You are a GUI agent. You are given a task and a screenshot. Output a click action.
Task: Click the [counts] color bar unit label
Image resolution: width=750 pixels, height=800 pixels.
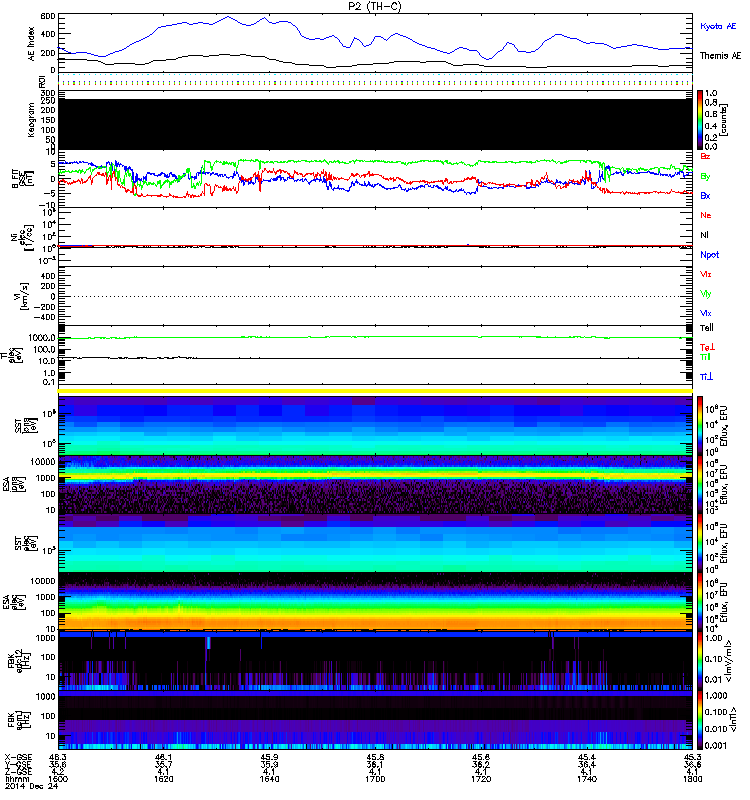pos(724,120)
